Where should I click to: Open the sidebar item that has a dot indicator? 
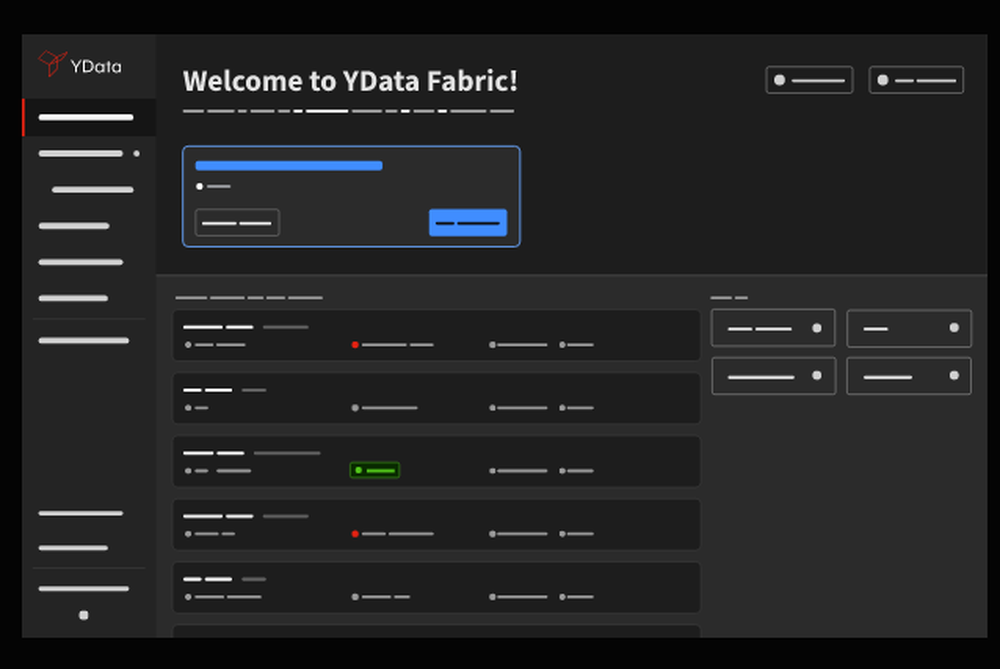point(89,154)
